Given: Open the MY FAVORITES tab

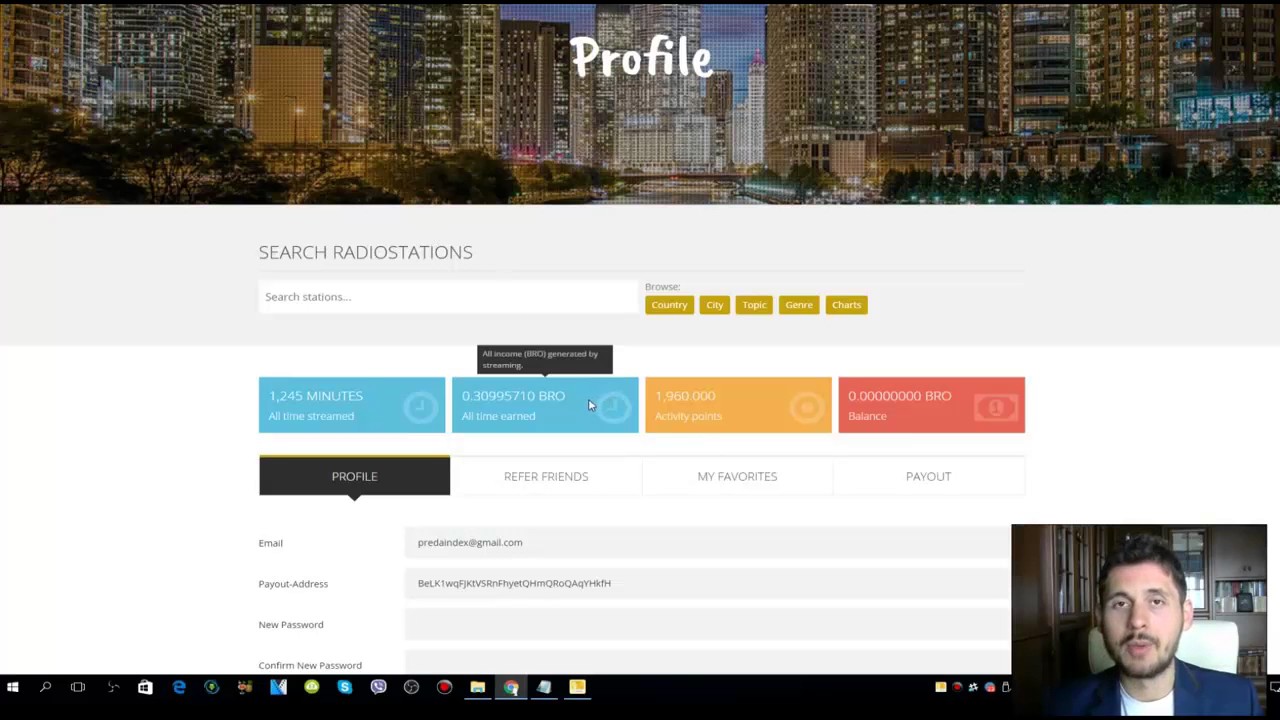Looking at the screenshot, I should click(x=737, y=476).
